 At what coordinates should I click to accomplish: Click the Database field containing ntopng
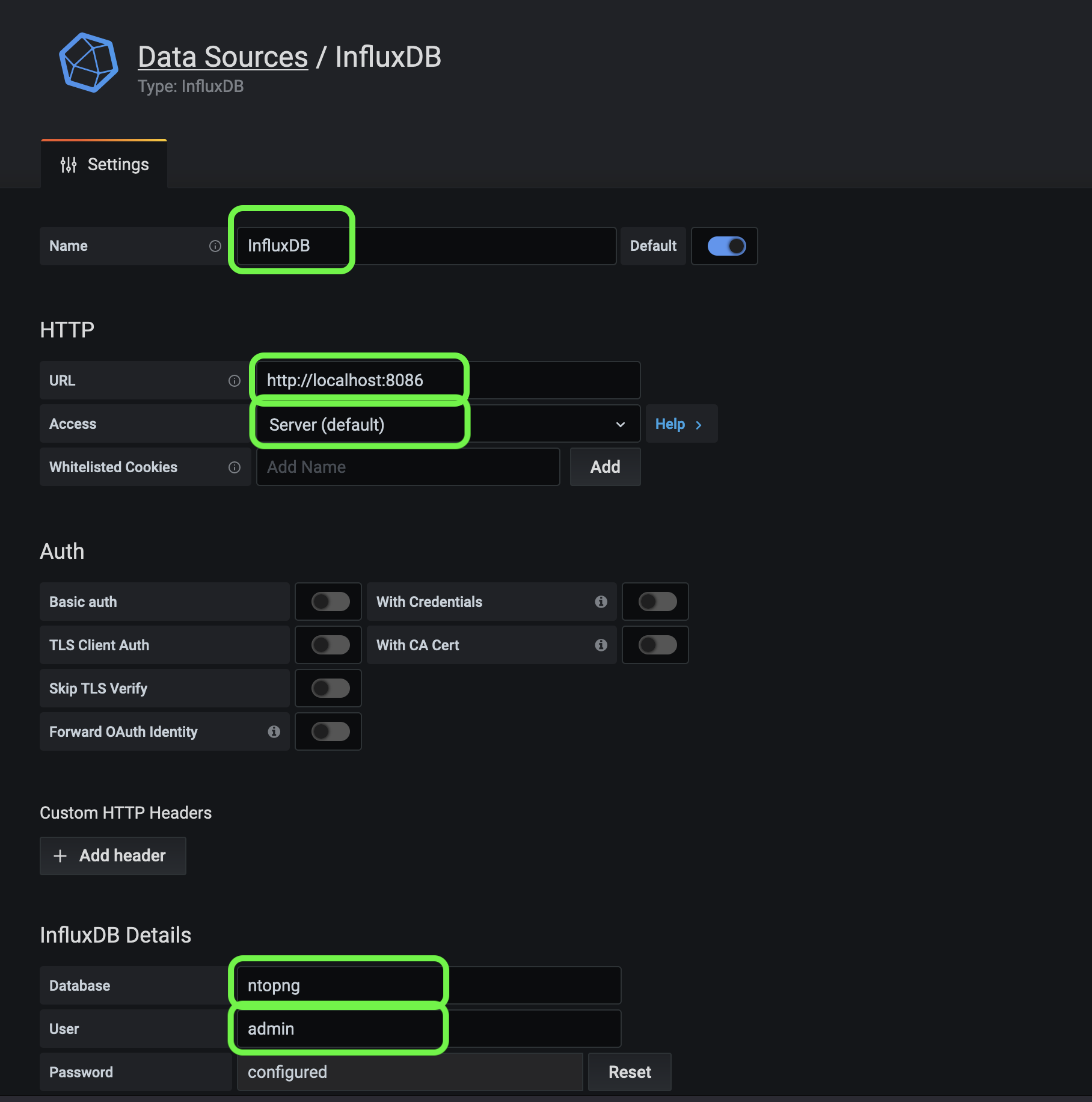coord(429,985)
